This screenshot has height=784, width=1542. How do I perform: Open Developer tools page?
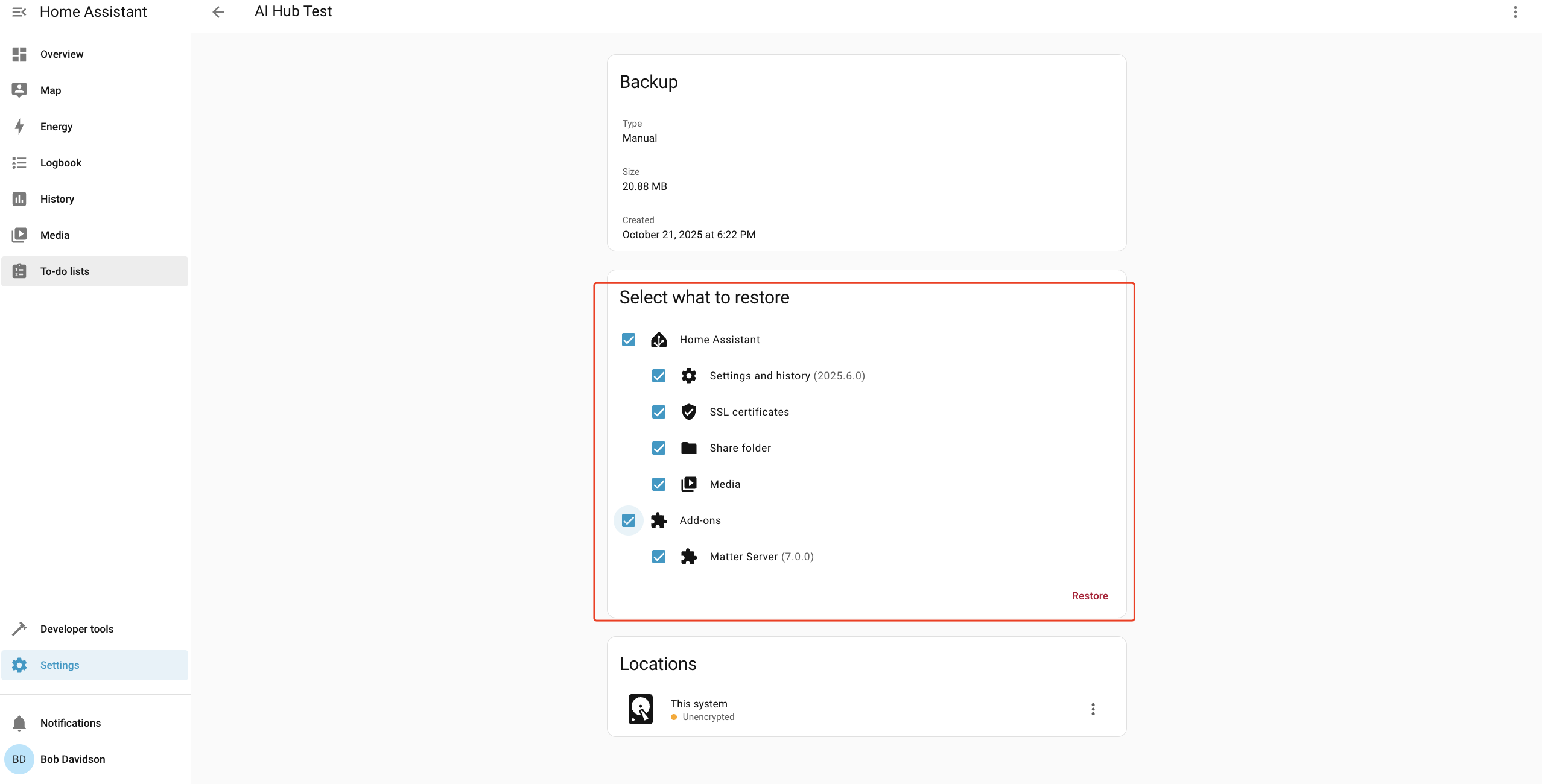click(95, 629)
